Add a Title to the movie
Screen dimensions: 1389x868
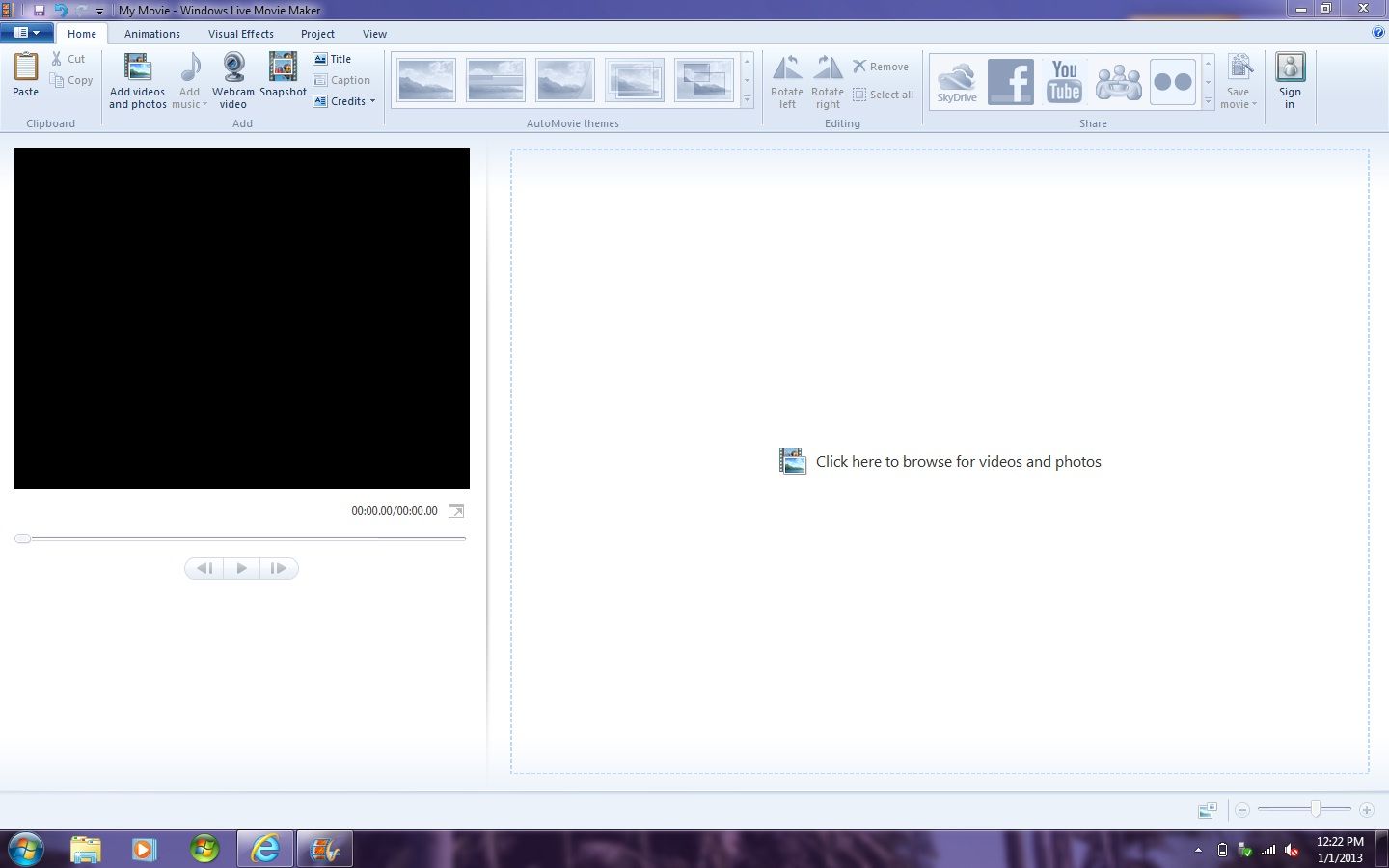333,59
